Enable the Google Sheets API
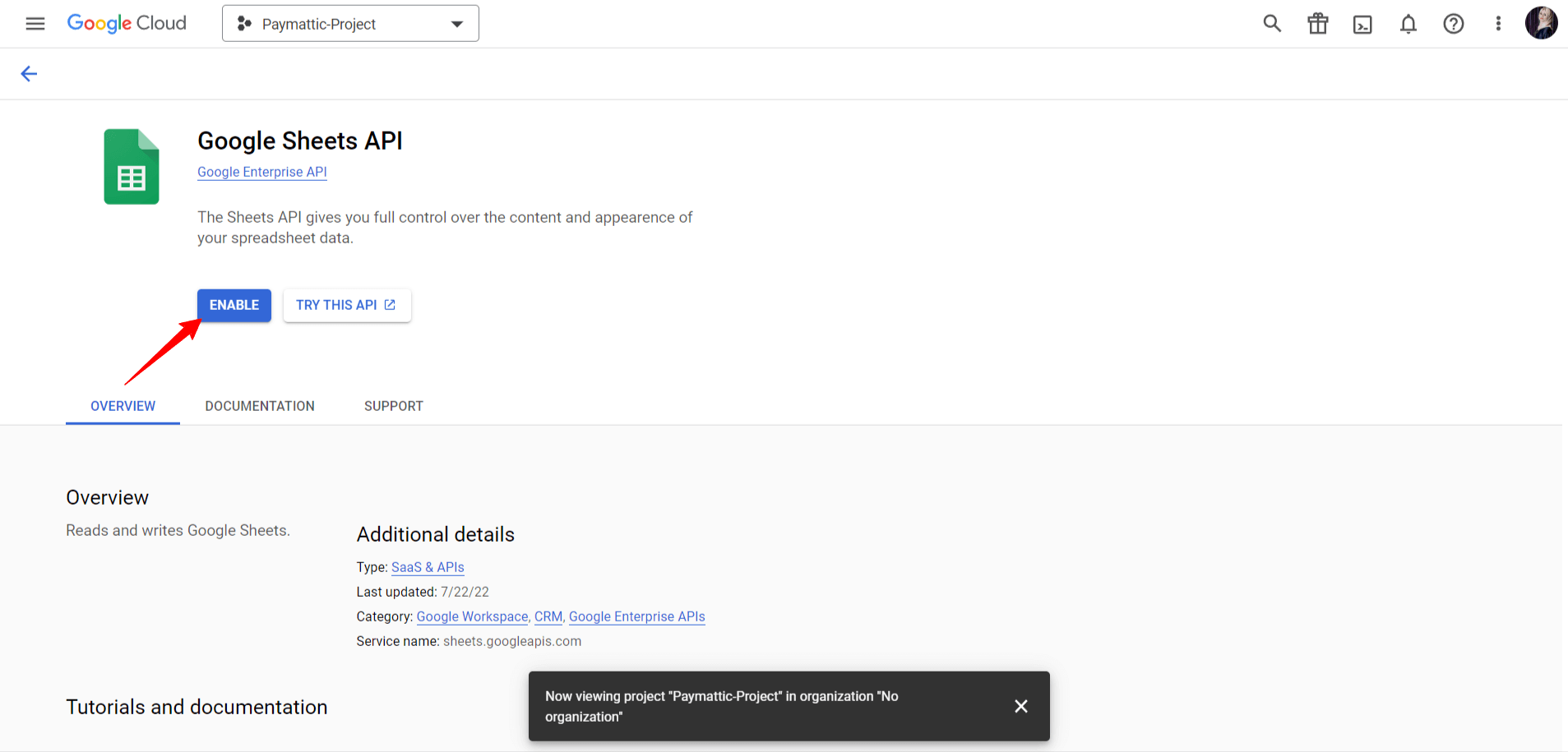 pyautogui.click(x=234, y=305)
